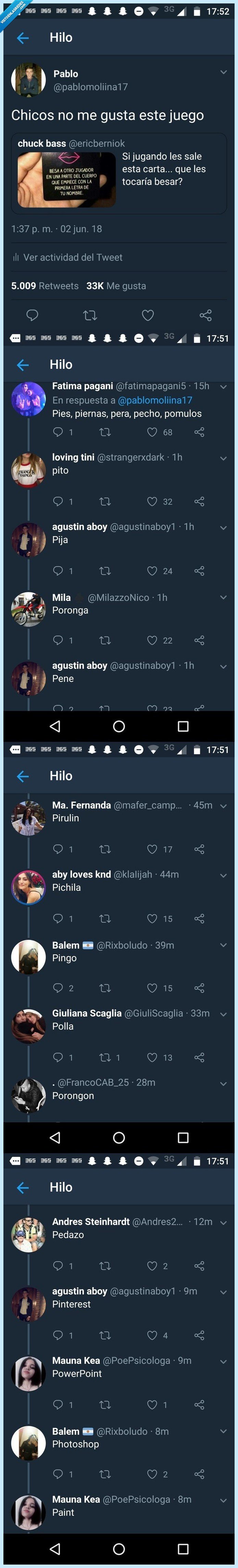Open dropdown arrow on Pablo's main tweet
Image resolution: width=238 pixels, height=1568 pixels.
point(223,72)
